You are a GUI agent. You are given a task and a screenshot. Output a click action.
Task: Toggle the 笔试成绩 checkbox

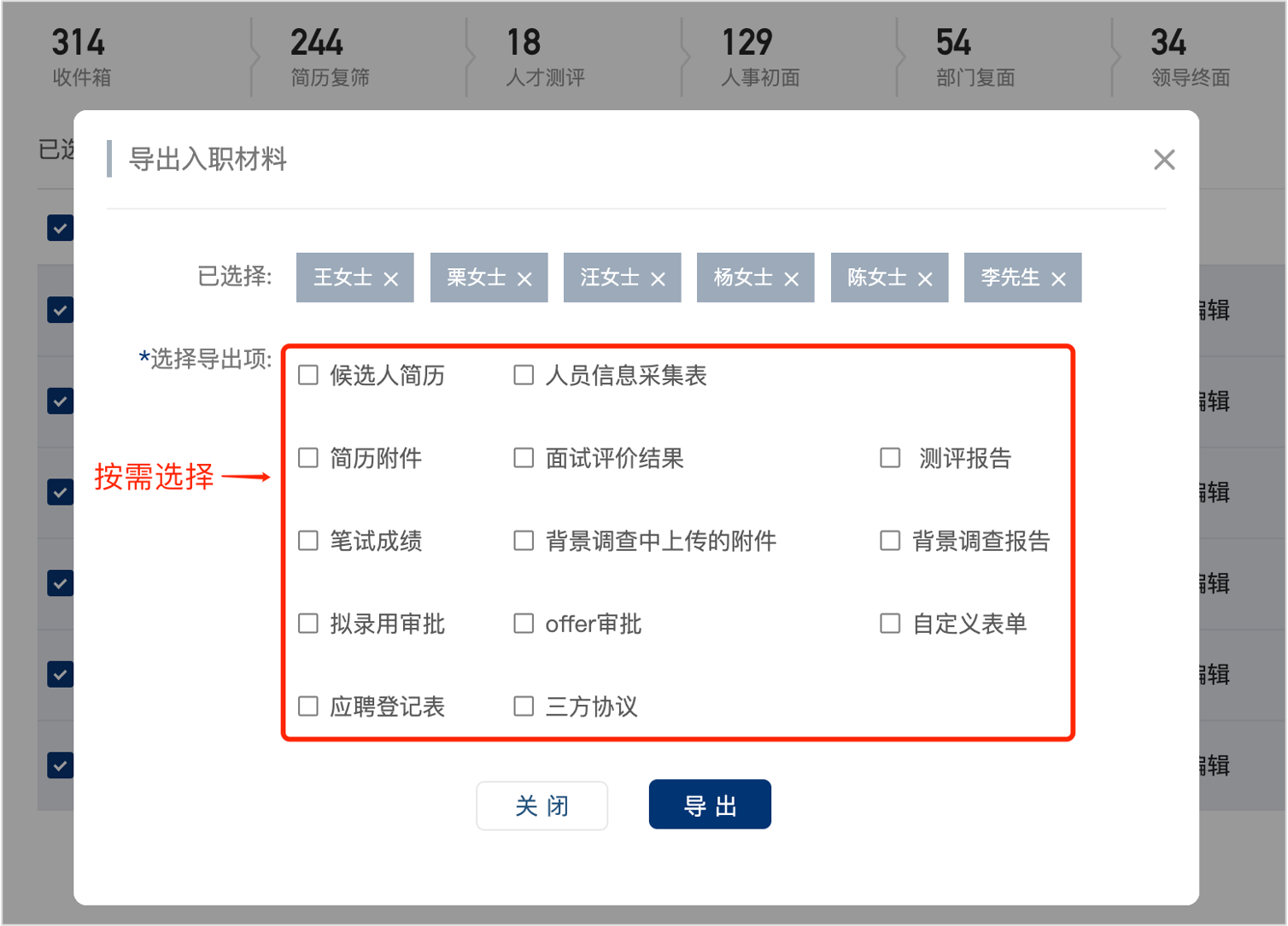click(308, 541)
